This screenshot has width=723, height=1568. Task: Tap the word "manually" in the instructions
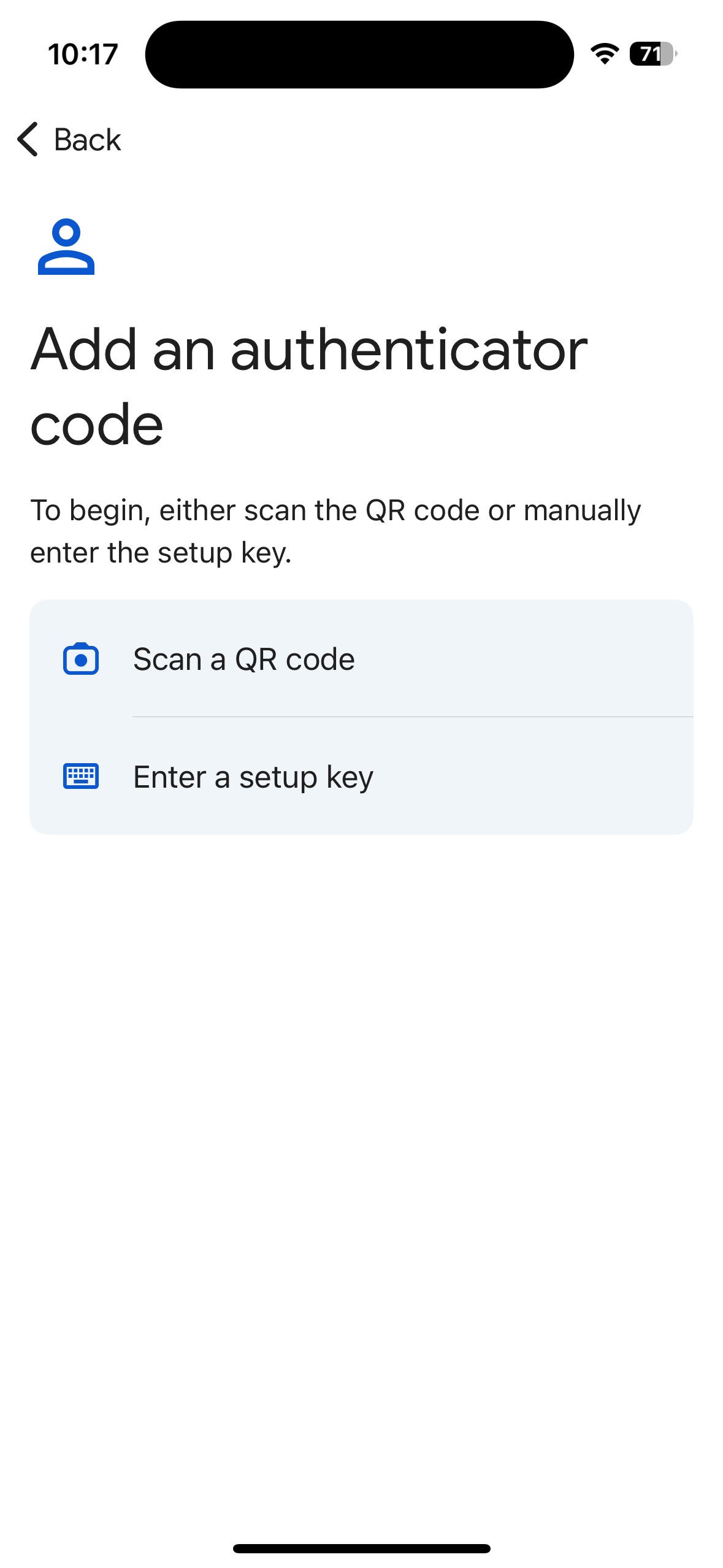[x=582, y=510]
